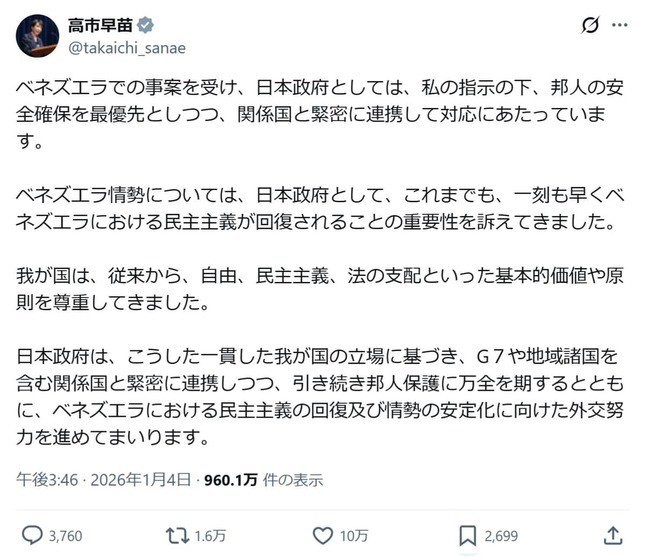The image size is (645, 560).
Task: Toggle the bookmark icon on this post
Action: (x=467, y=535)
